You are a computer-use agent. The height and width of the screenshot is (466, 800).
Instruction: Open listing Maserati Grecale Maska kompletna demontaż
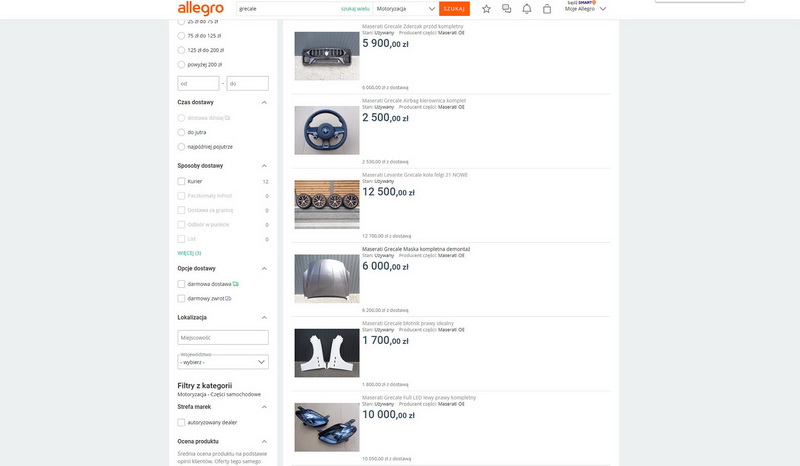point(416,249)
